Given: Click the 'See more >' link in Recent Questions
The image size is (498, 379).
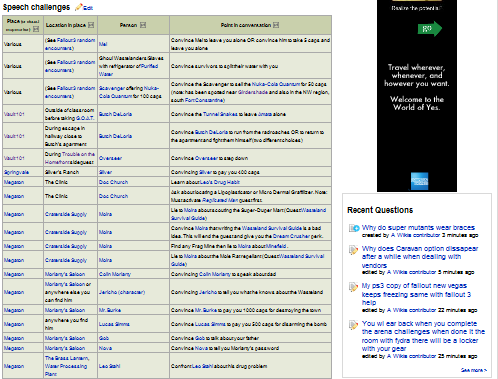Looking at the screenshot, I should pos(474,370).
